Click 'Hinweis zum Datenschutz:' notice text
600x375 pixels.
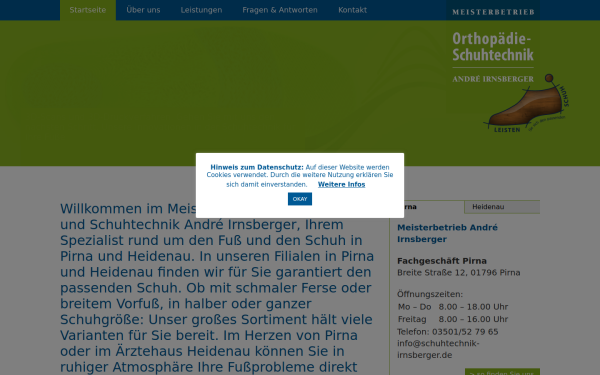(x=257, y=167)
